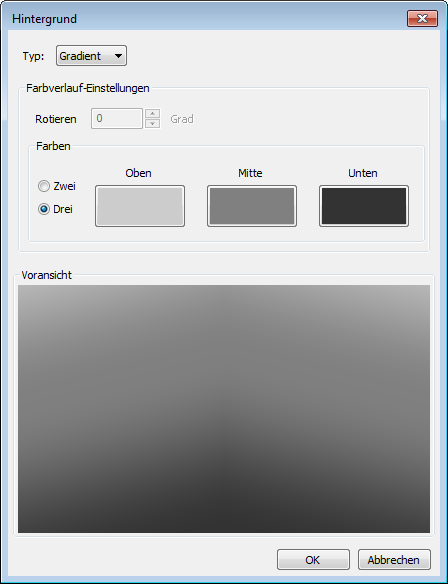This screenshot has width=448, height=584.
Task: Open the Unten dark color swatch
Action: pyautogui.click(x=364, y=206)
